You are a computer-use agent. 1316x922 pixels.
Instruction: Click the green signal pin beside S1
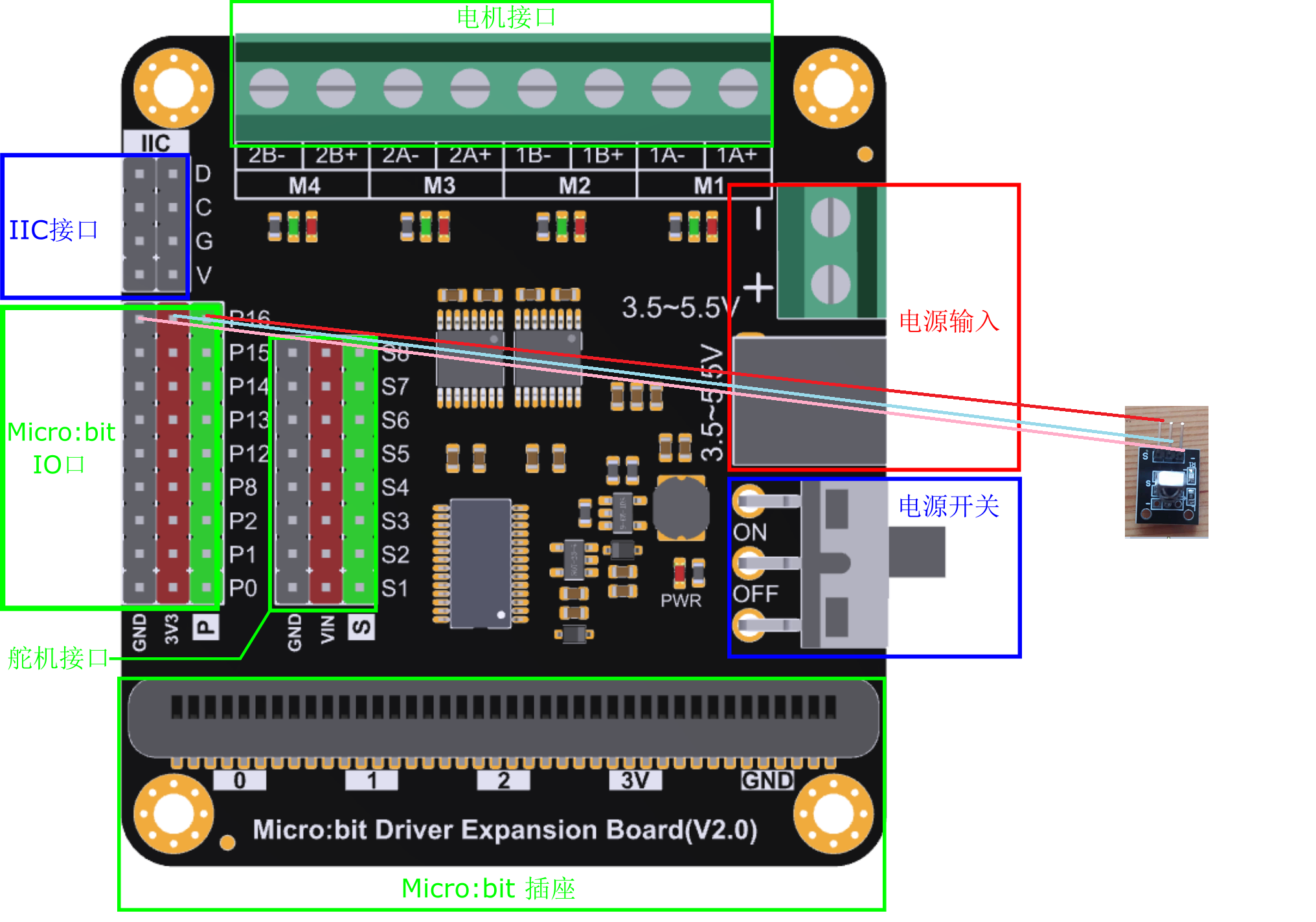point(359,588)
